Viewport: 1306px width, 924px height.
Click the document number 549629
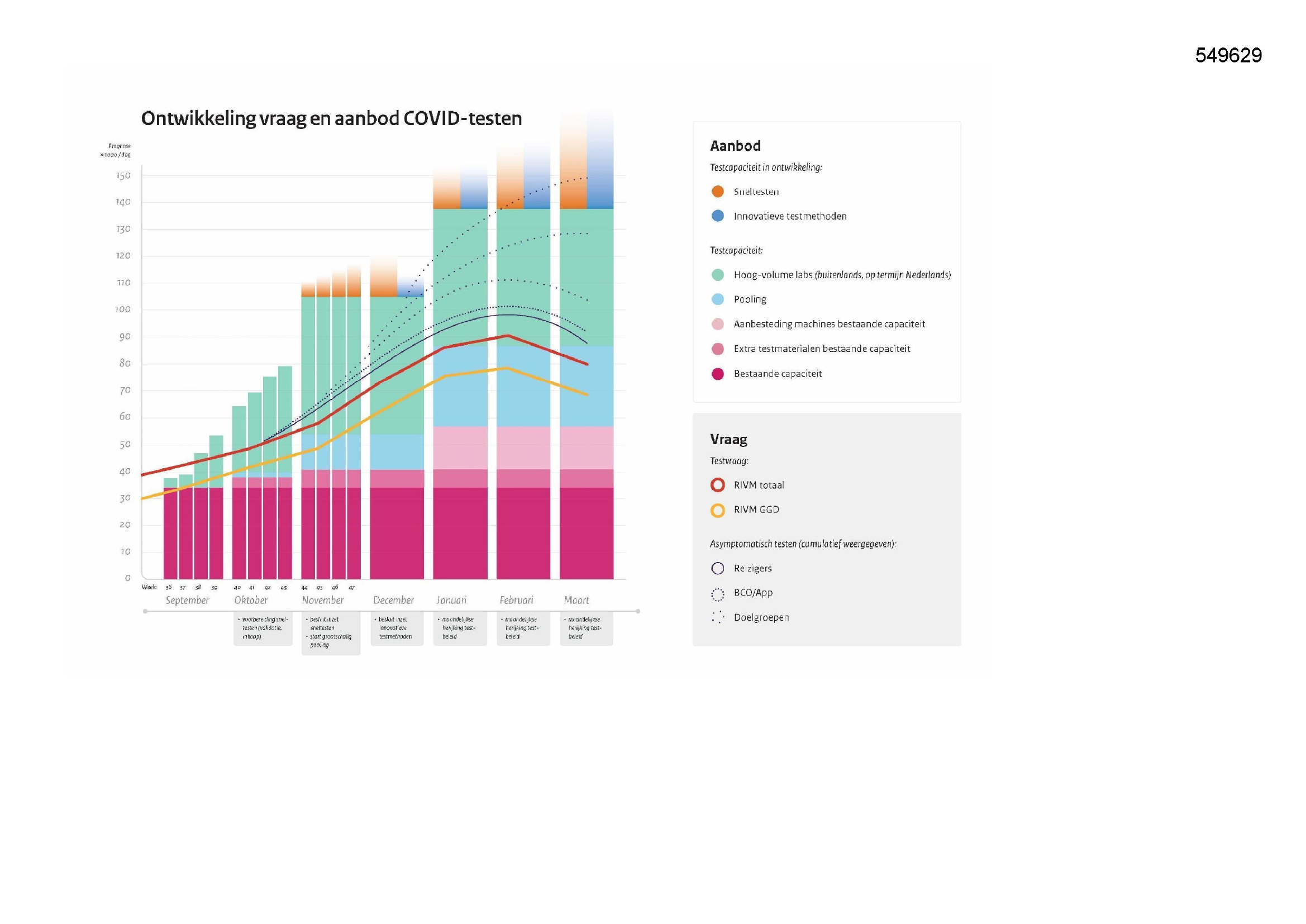coord(1229,55)
